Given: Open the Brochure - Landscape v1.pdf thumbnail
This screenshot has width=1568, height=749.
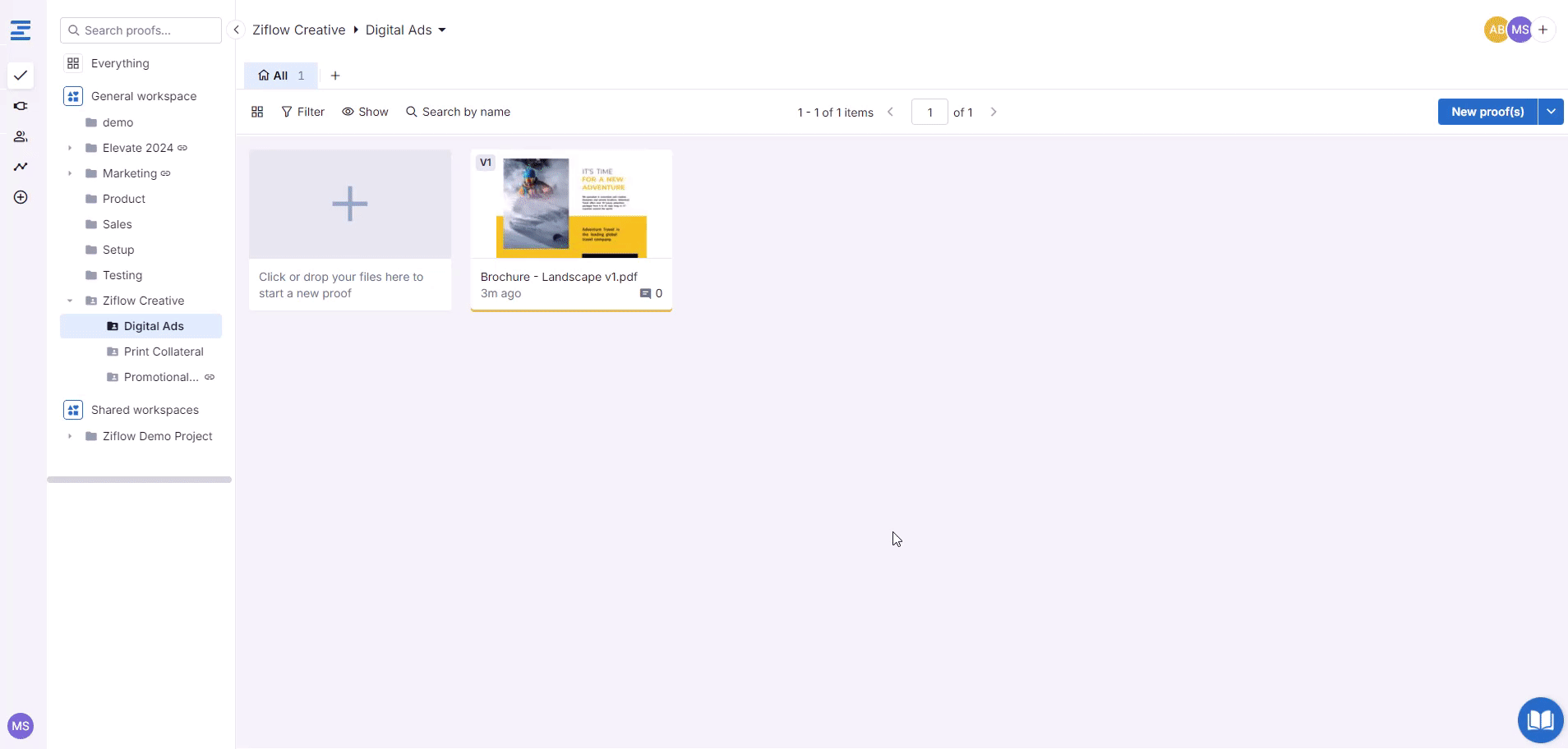Looking at the screenshot, I should pos(571,205).
